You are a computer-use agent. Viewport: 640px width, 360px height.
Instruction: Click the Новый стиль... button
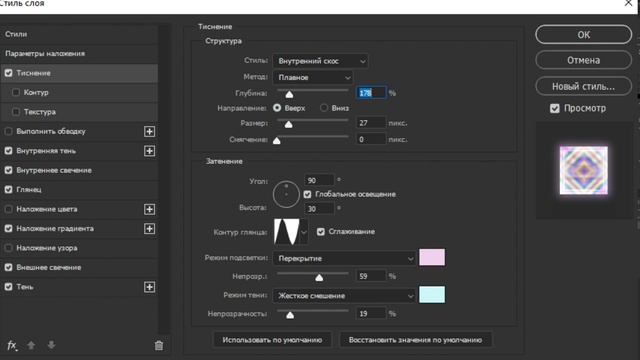pos(584,87)
